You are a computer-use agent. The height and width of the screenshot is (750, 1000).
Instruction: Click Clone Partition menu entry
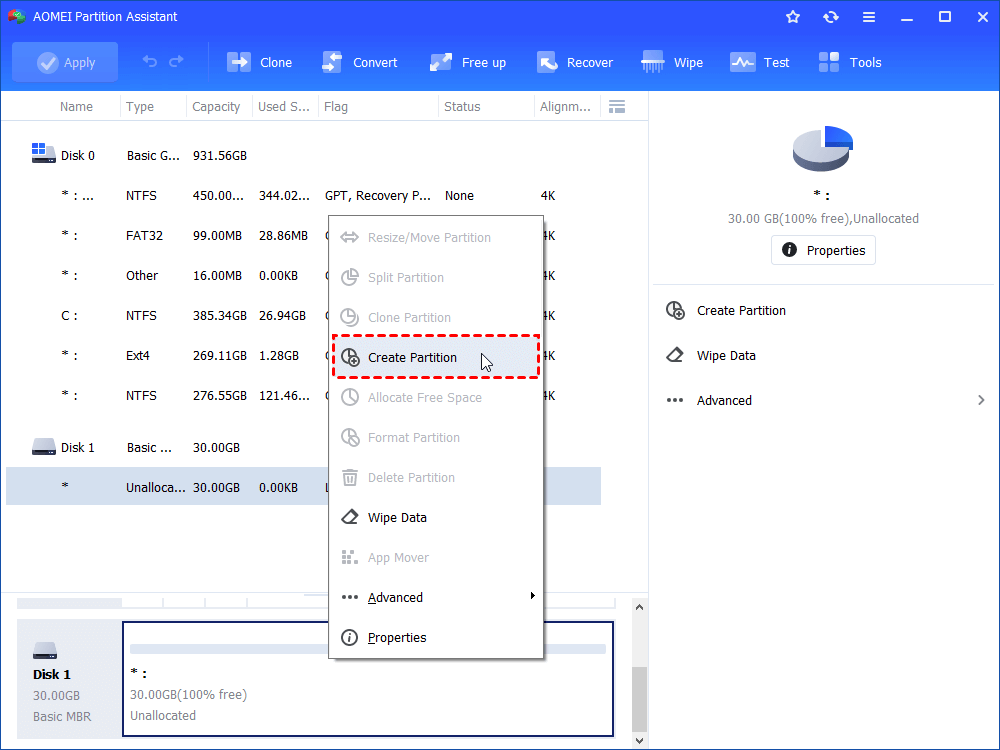pyautogui.click(x=436, y=318)
